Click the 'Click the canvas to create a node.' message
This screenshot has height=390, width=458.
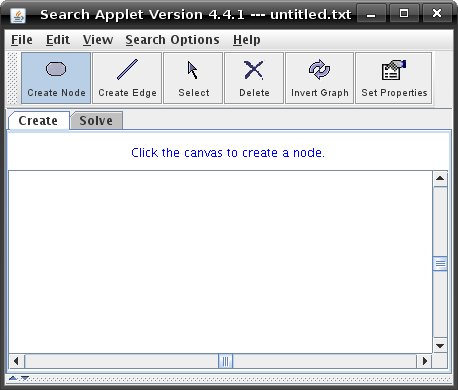coord(228,153)
